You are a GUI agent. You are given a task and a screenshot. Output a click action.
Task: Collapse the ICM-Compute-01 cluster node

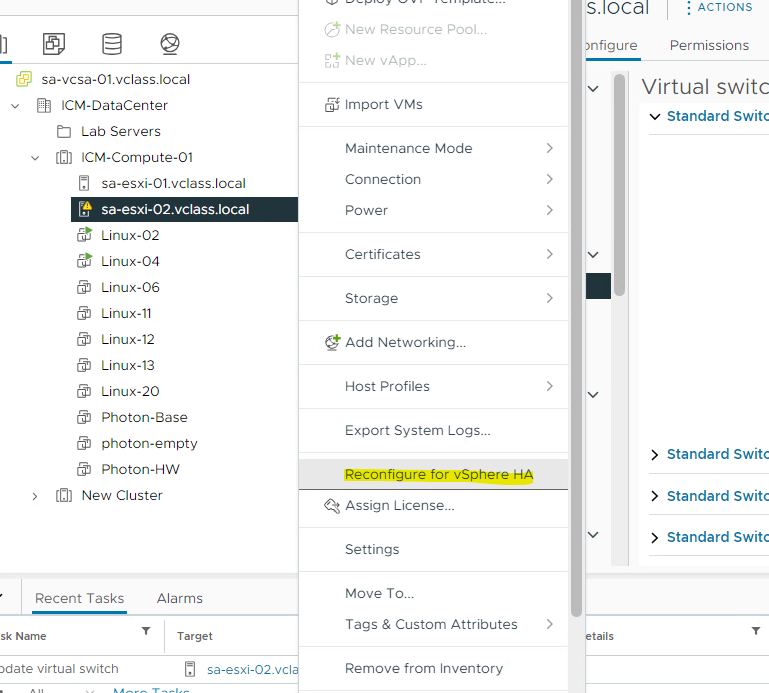tap(35, 158)
